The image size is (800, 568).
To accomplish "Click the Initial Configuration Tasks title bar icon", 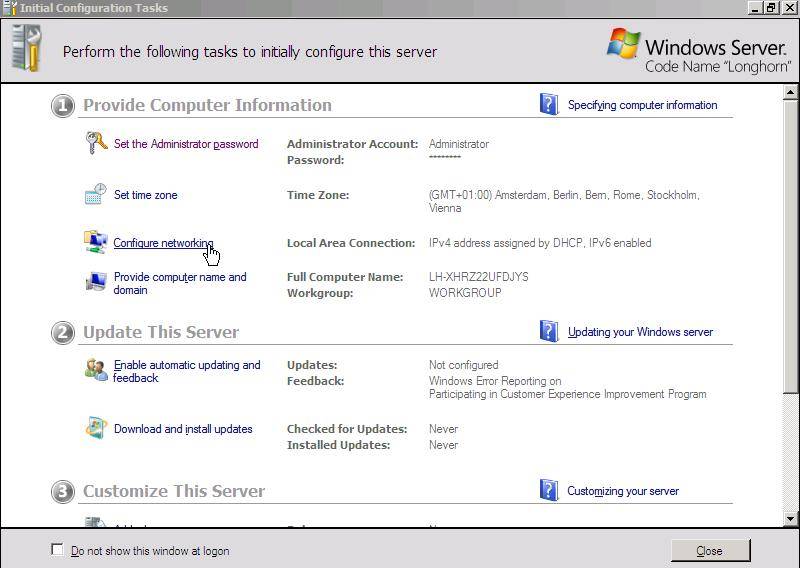I will pos(10,8).
